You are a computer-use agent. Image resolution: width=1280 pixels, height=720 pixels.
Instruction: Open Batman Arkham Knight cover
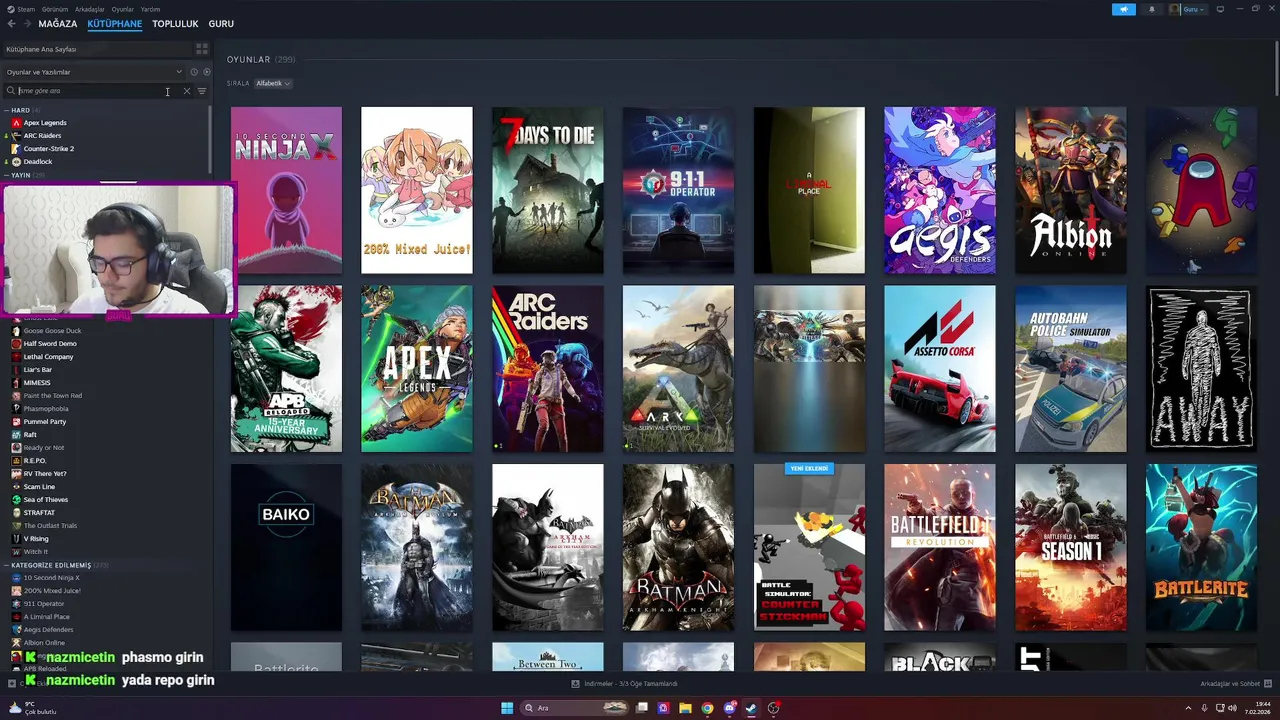tap(678, 547)
